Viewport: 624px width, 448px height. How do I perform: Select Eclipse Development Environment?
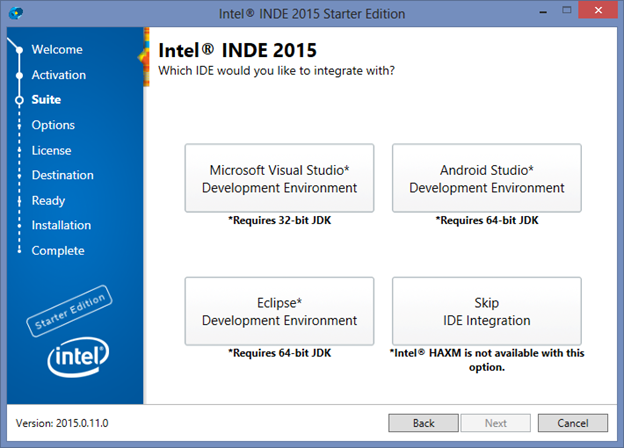click(x=279, y=311)
